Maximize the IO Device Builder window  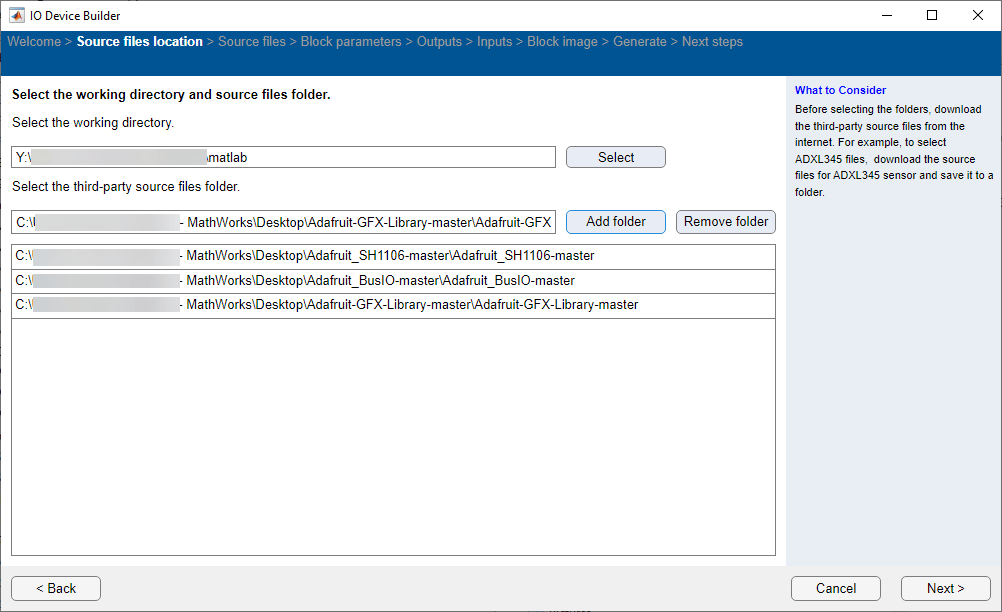(932, 15)
